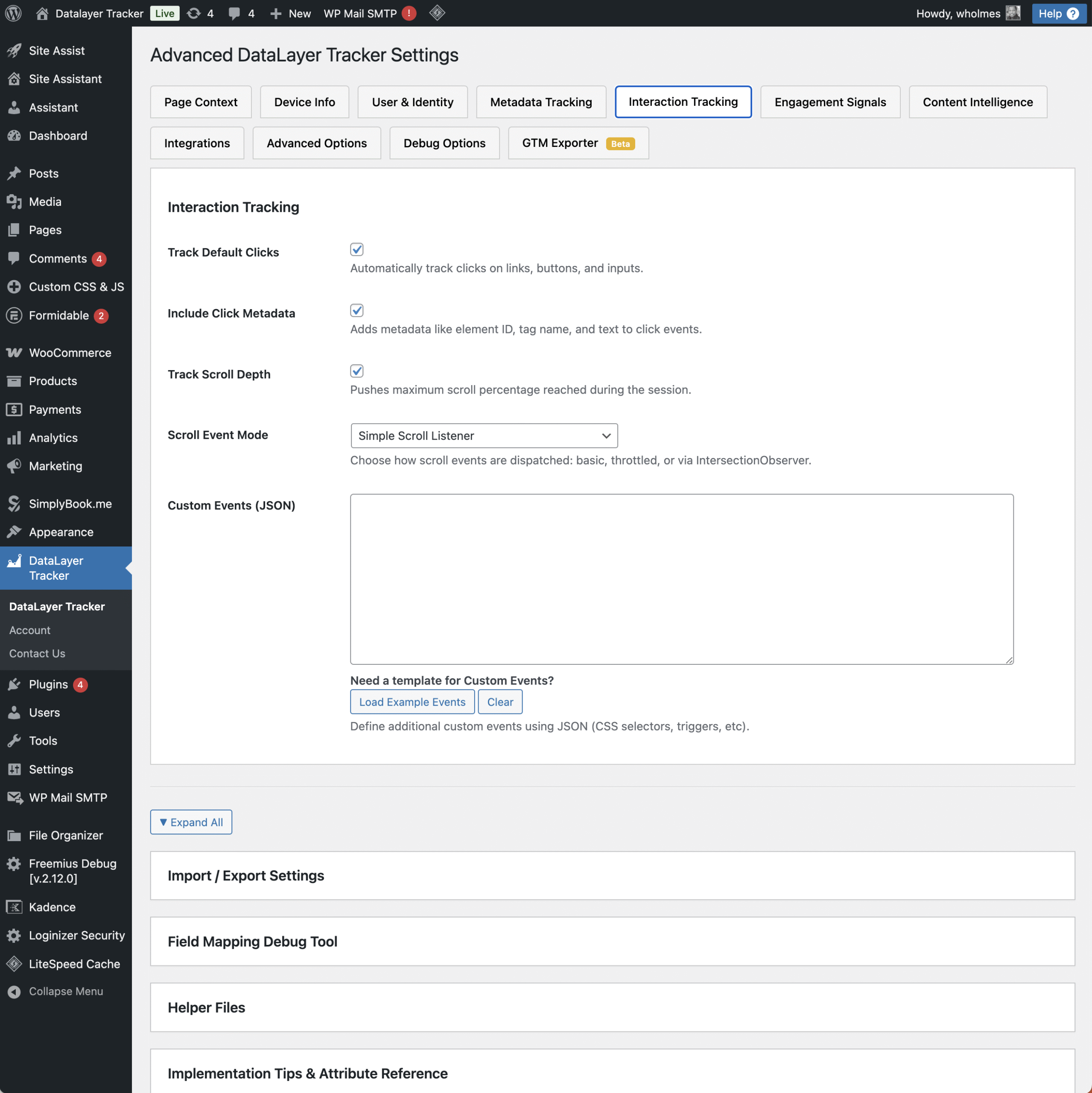Click inside the Custom Events (JSON) textarea
This screenshot has width=1092, height=1093.
pos(682,579)
